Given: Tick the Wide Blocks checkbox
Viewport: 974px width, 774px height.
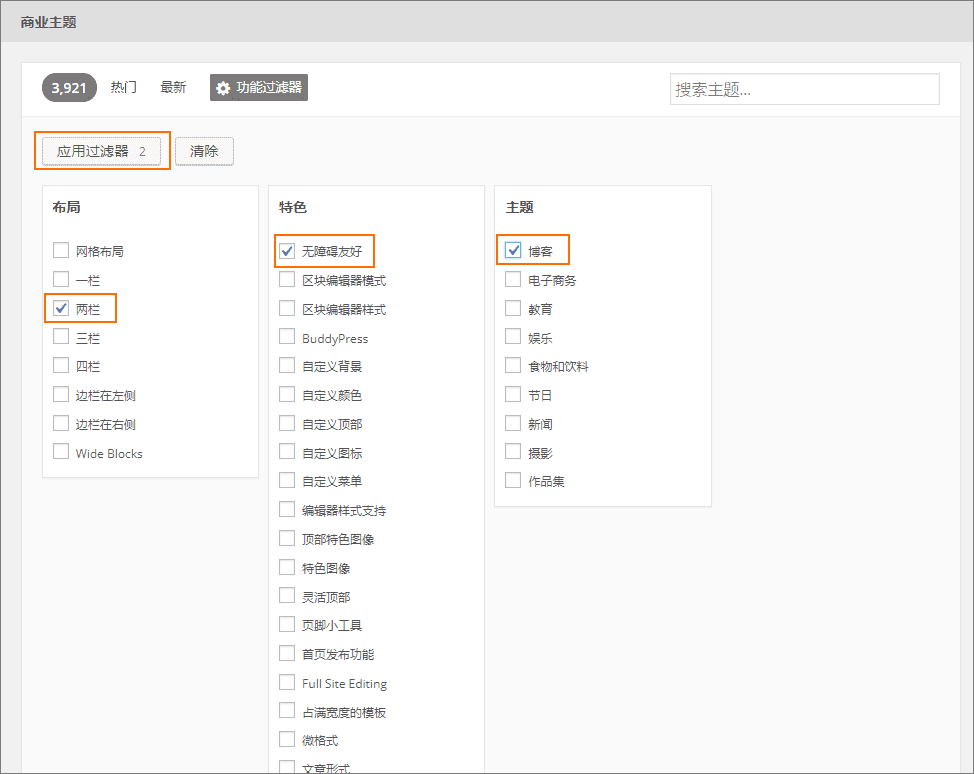Looking at the screenshot, I should click(61, 452).
